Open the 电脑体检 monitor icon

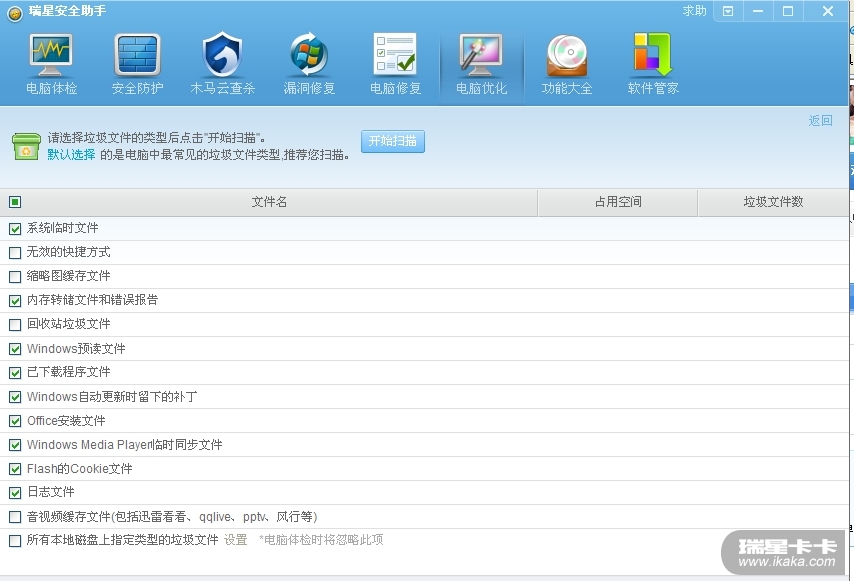[x=51, y=54]
